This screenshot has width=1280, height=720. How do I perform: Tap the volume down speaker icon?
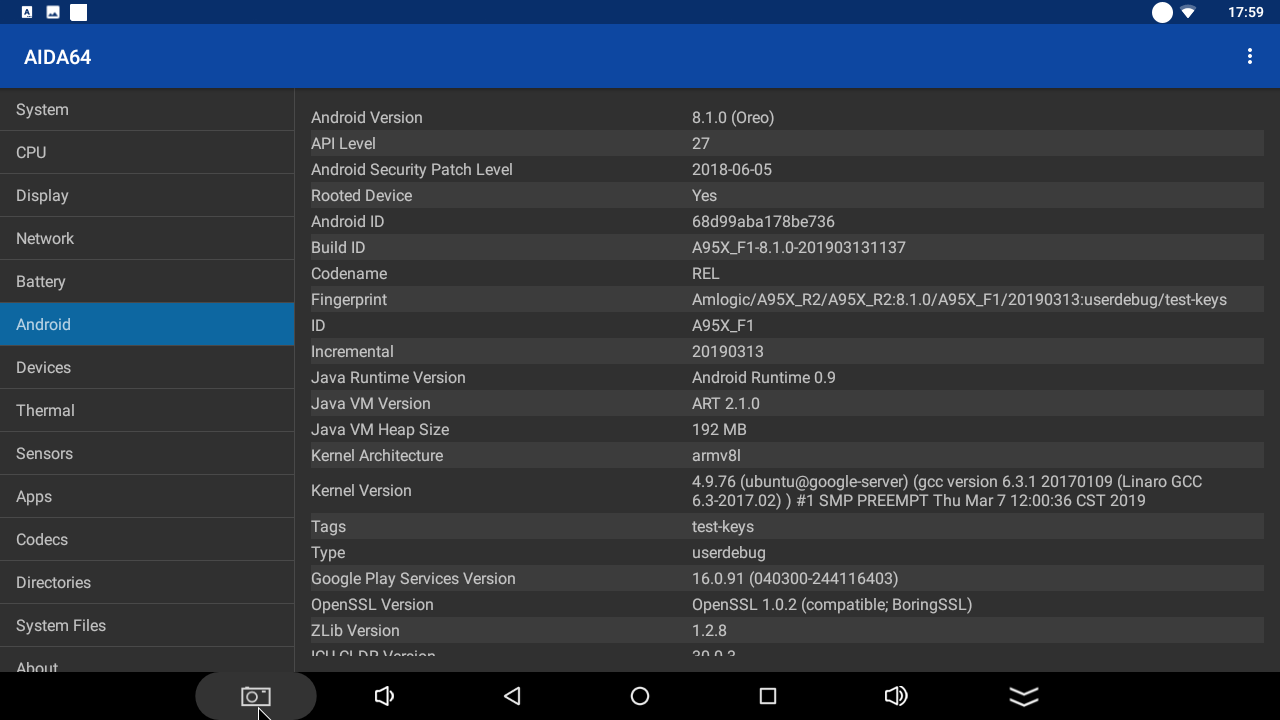(x=384, y=696)
